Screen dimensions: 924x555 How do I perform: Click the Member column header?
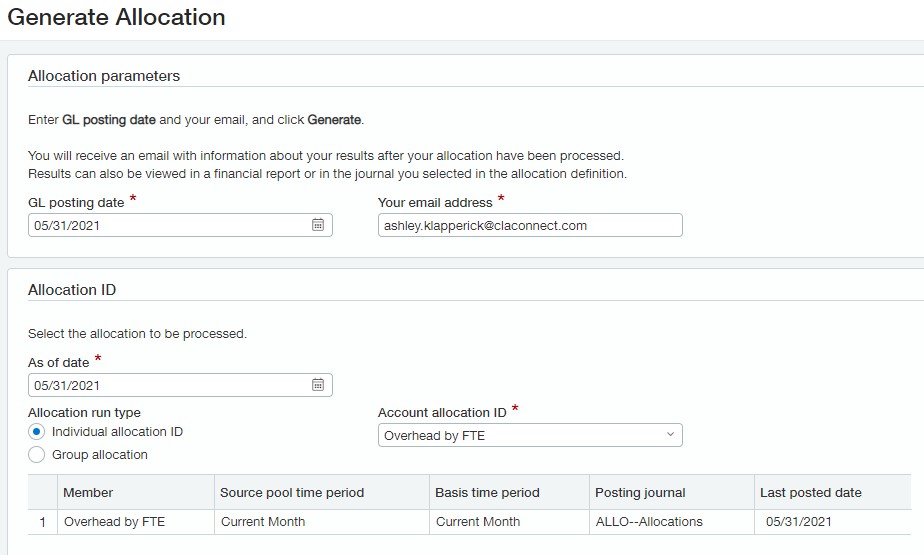point(88,492)
